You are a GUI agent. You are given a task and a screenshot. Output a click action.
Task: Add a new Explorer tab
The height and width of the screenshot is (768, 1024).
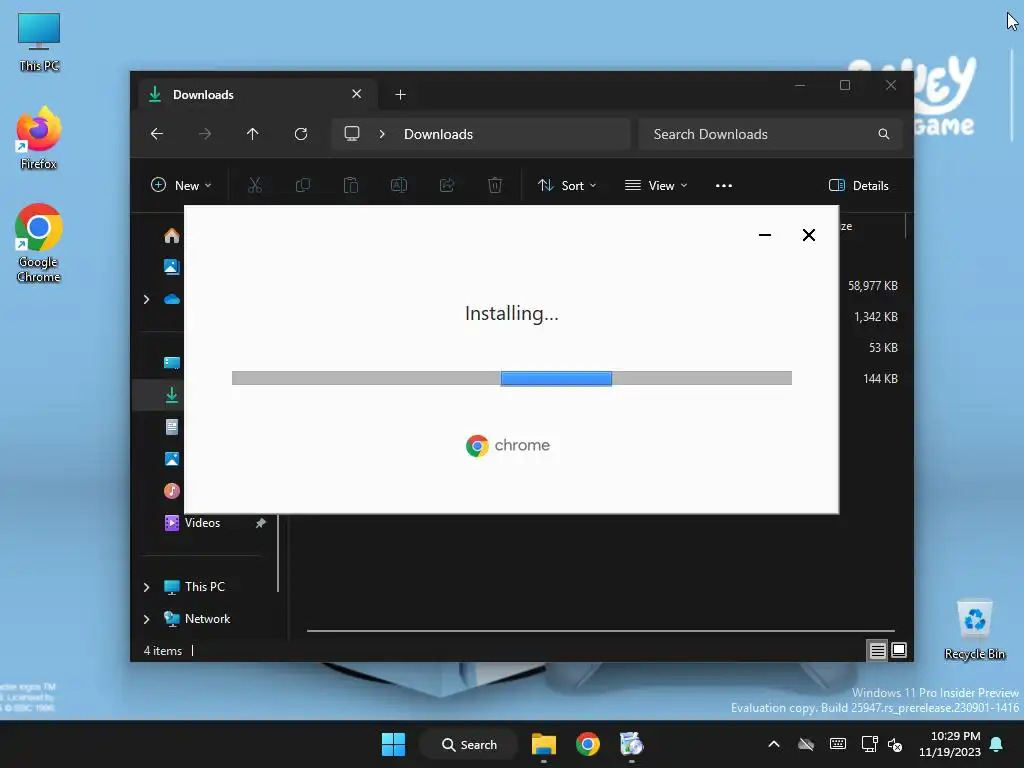[x=400, y=95]
